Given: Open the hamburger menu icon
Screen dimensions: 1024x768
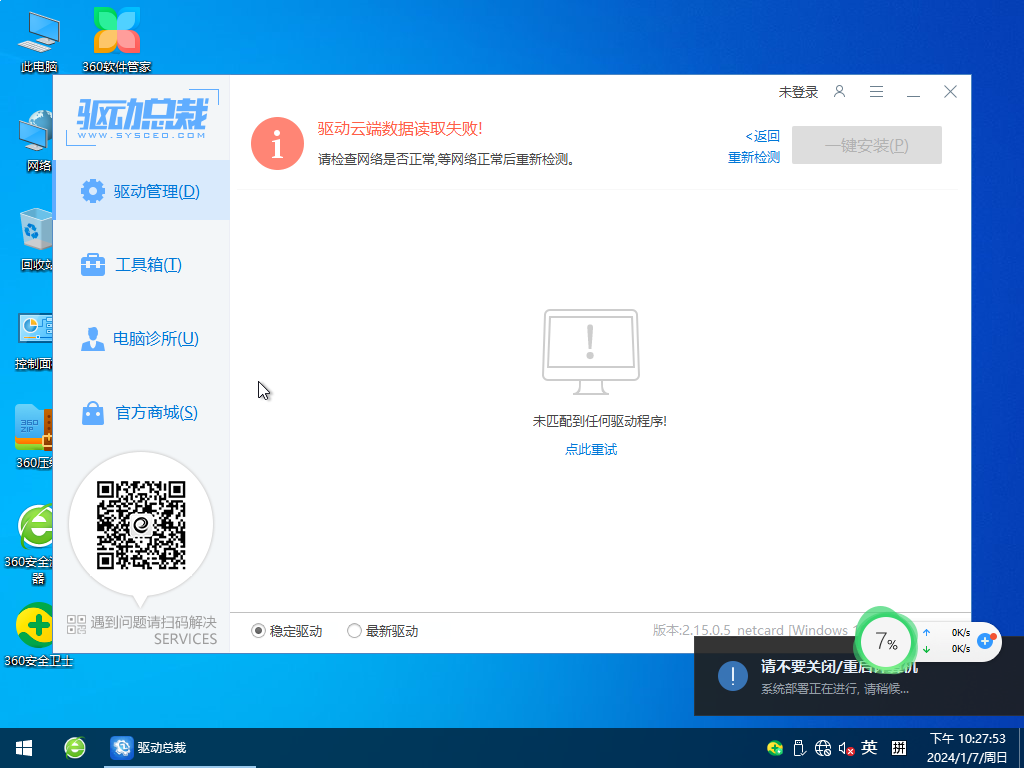Looking at the screenshot, I should tap(876, 91).
